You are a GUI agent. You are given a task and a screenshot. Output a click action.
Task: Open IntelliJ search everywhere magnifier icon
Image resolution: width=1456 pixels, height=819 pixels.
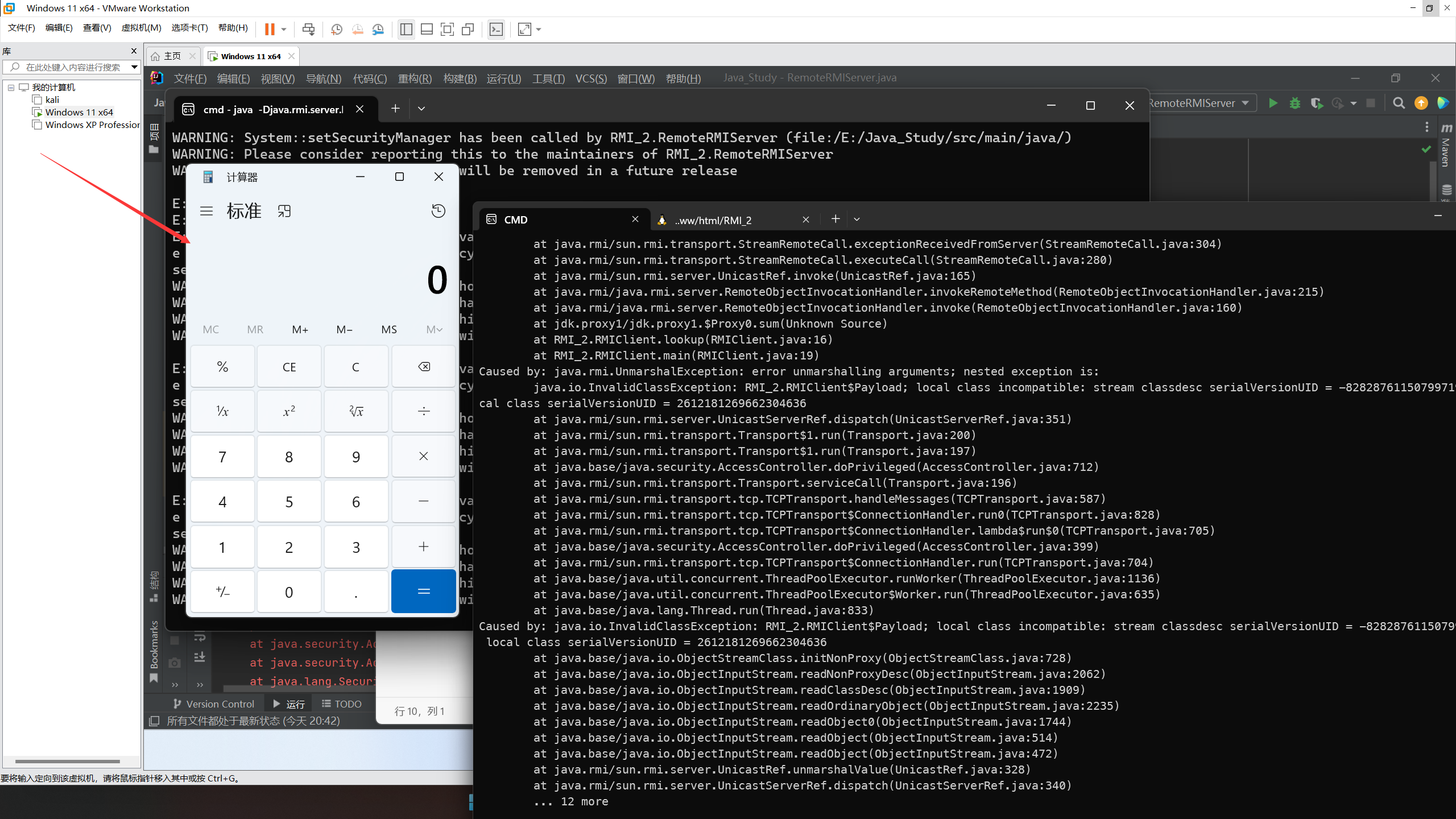1399,103
